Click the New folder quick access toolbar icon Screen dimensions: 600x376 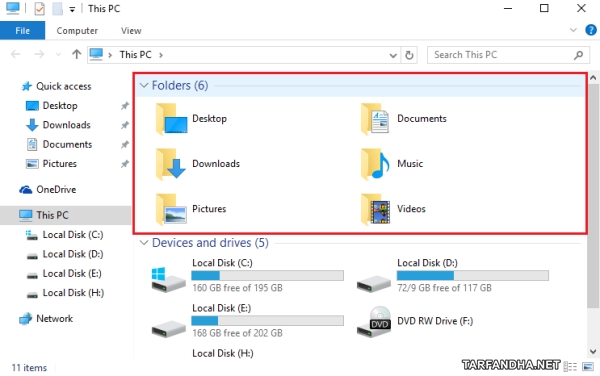tap(57, 8)
